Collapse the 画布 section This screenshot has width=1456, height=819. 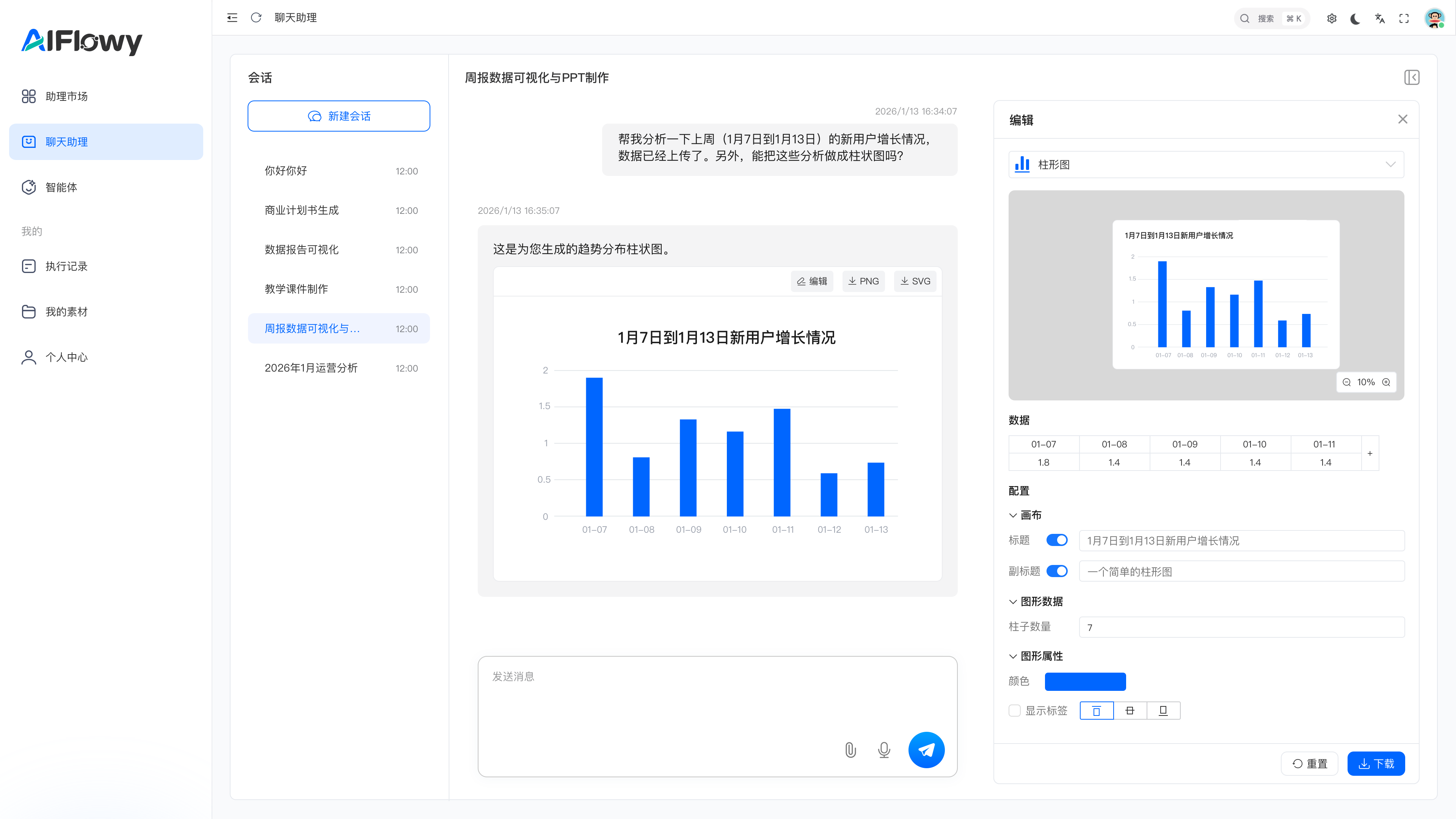(1013, 516)
